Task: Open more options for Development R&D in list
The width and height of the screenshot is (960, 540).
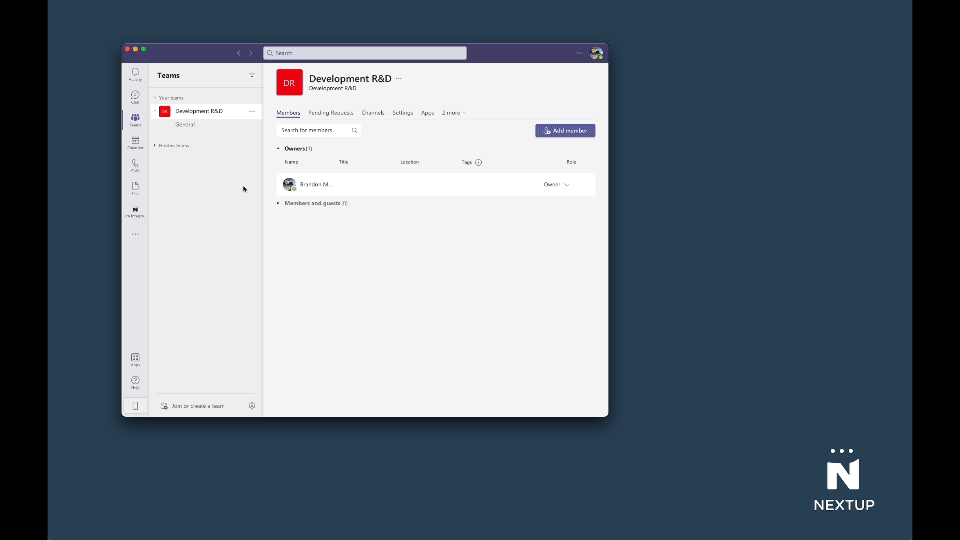Action: pos(252,111)
